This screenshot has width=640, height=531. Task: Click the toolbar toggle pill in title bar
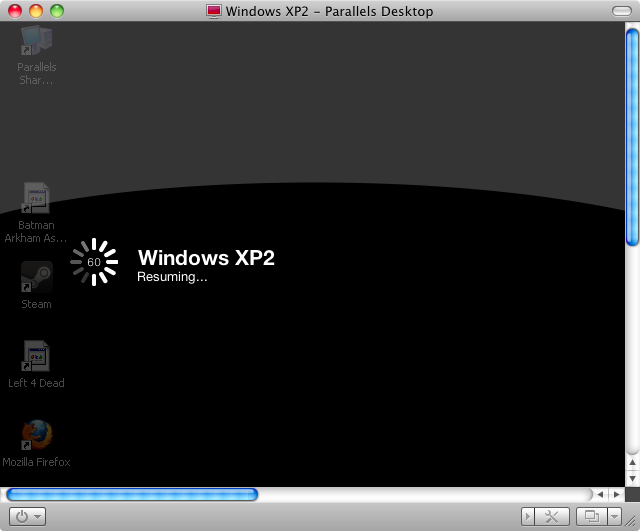point(622,11)
